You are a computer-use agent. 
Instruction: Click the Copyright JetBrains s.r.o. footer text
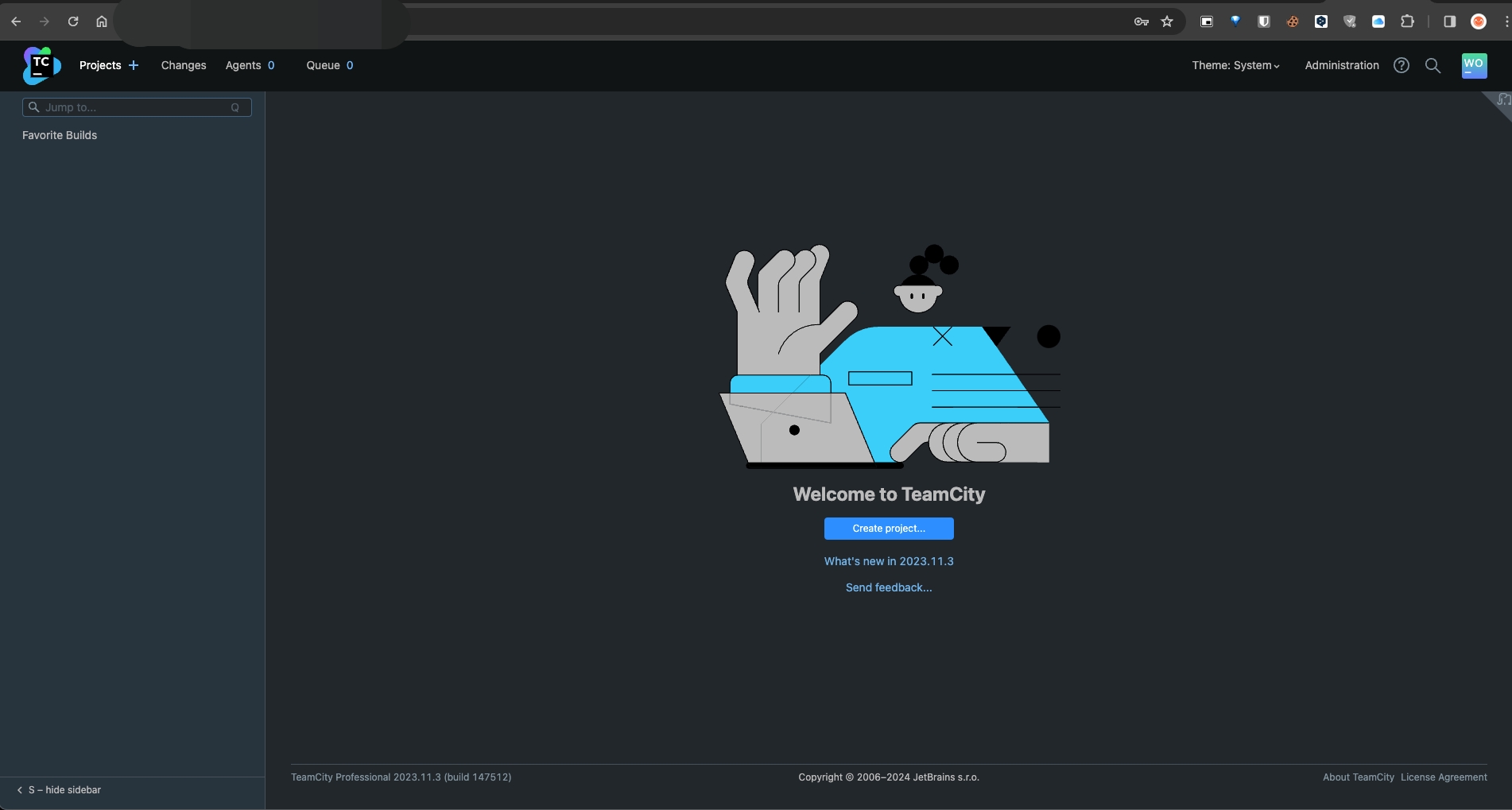(x=889, y=777)
